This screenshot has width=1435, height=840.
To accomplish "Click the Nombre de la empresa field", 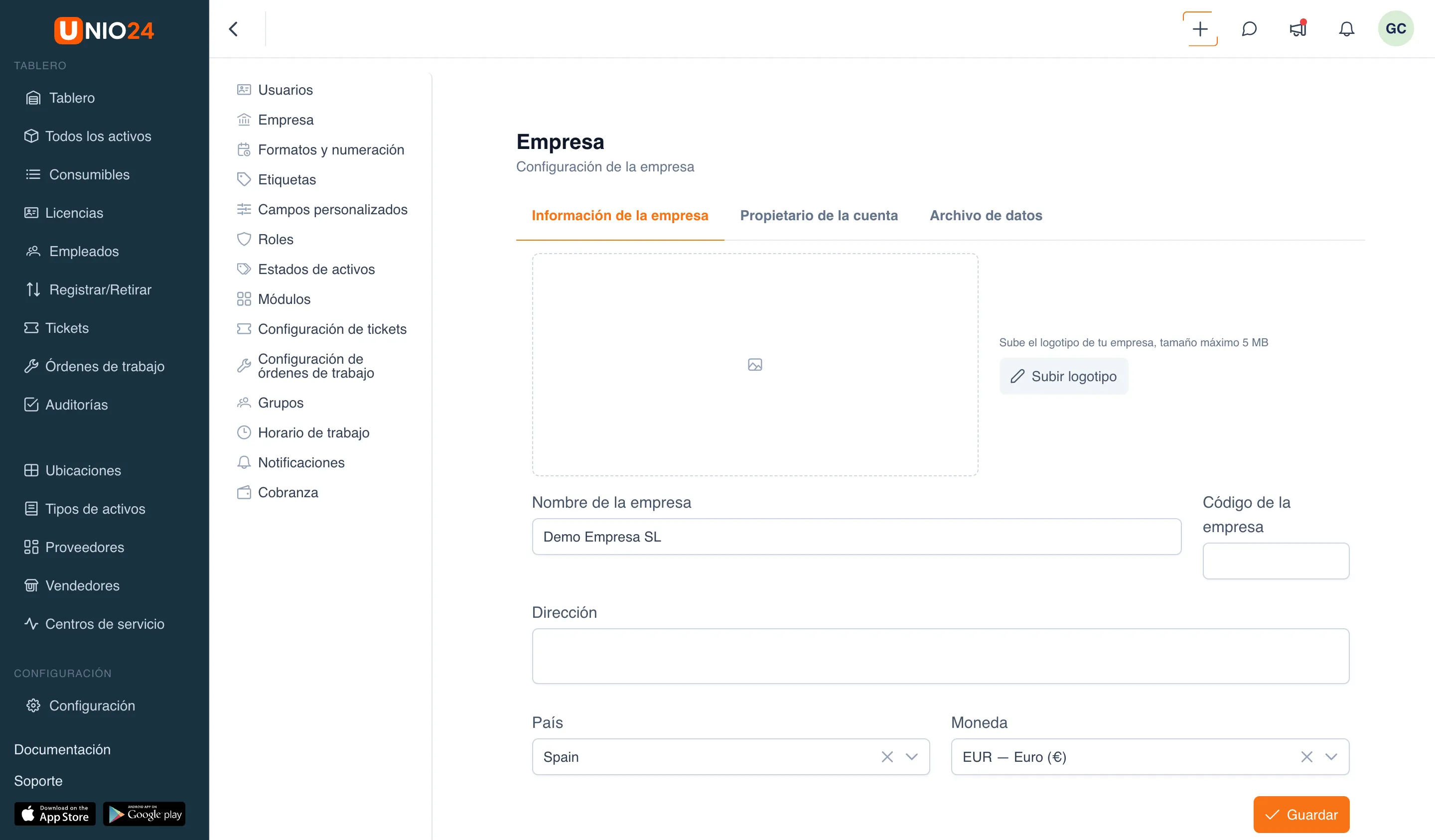I will [857, 537].
